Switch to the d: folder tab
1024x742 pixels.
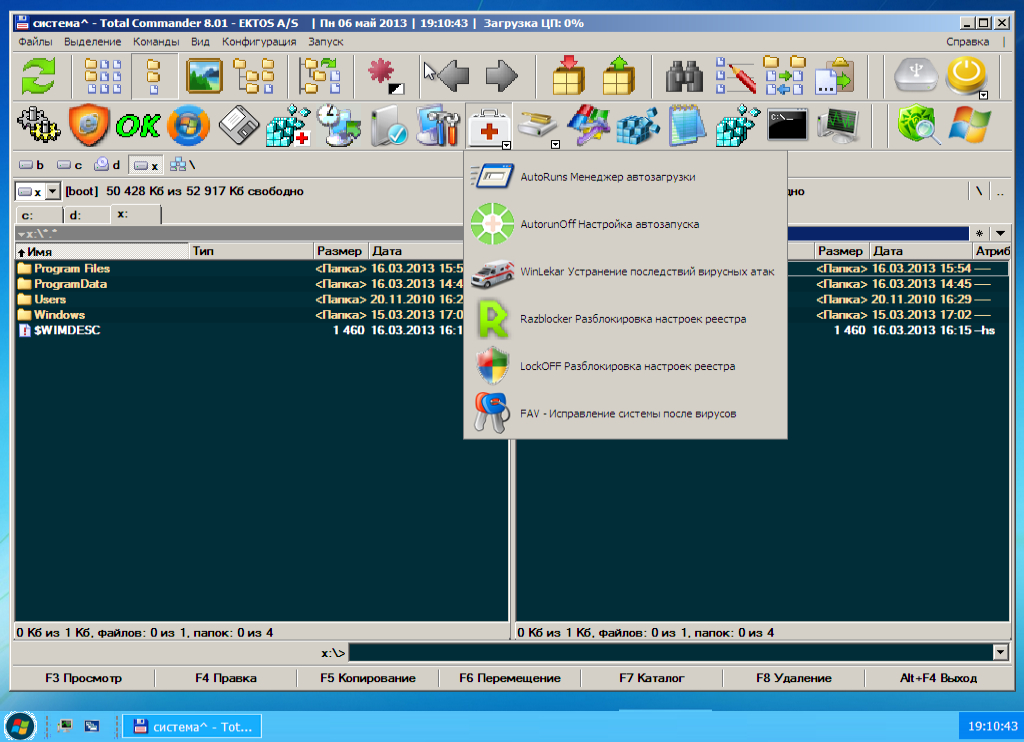pos(88,215)
